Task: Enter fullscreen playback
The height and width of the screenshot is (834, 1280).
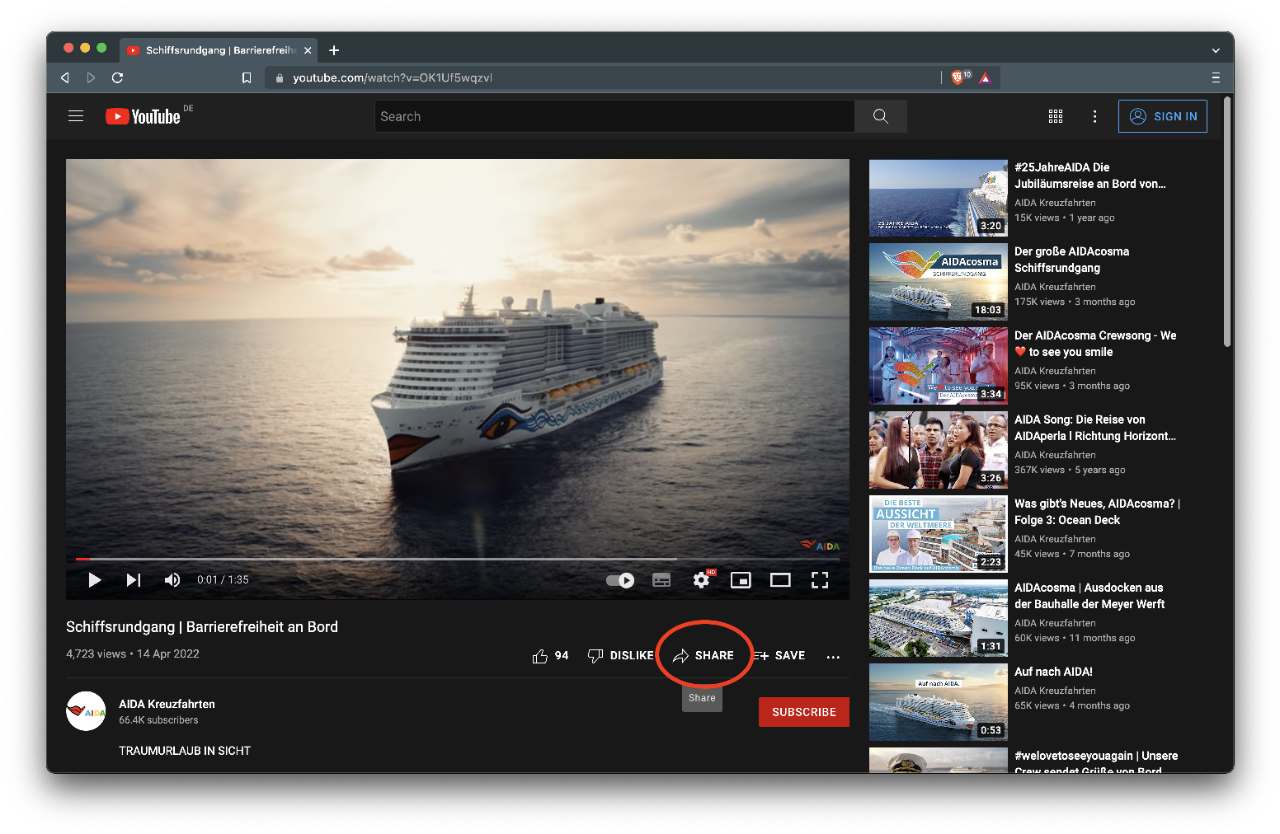Action: [x=820, y=580]
